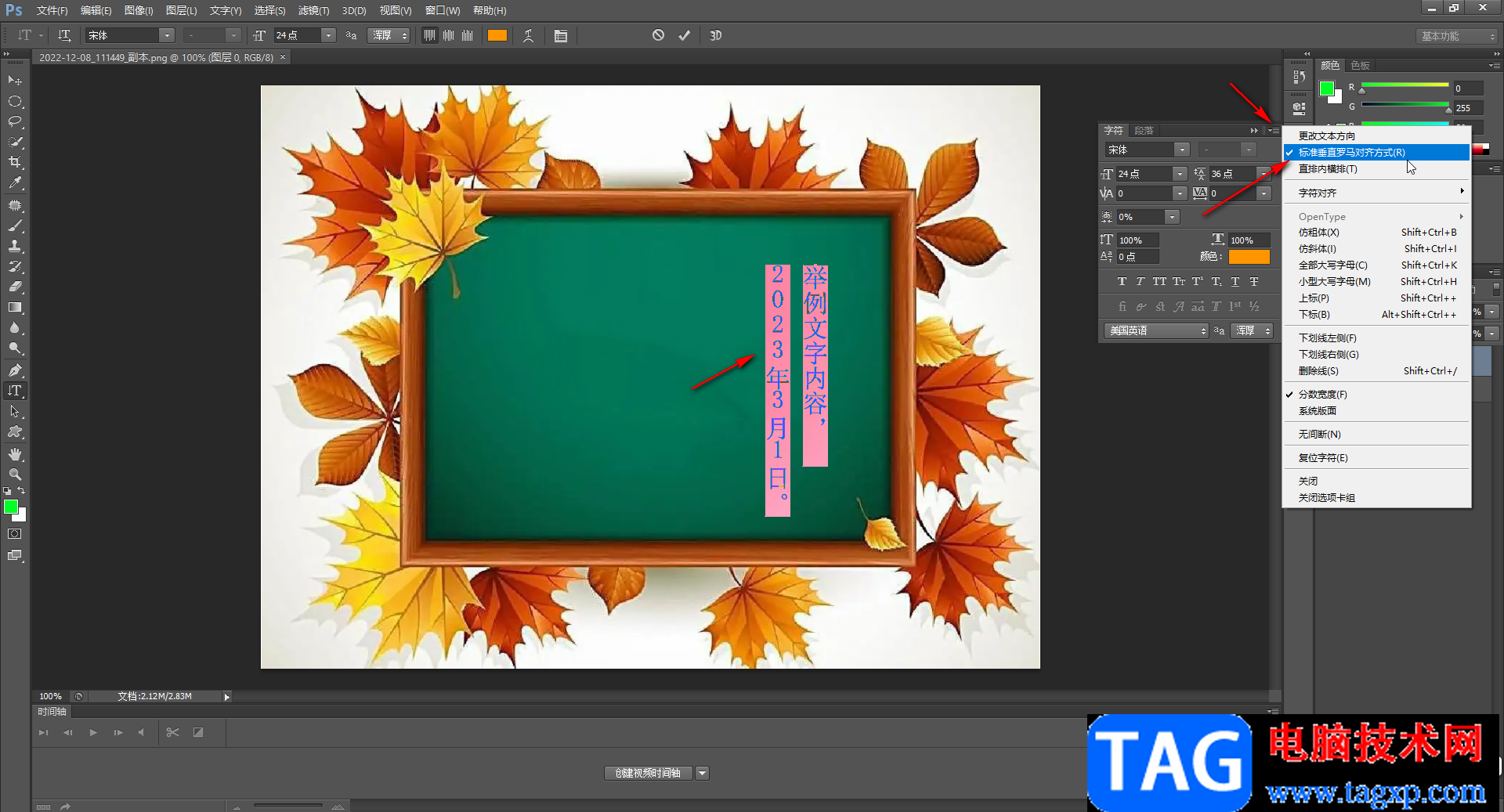Viewport: 1504px width, 812px height.
Task: Click 创建视频时间轴 button
Action: click(x=648, y=773)
